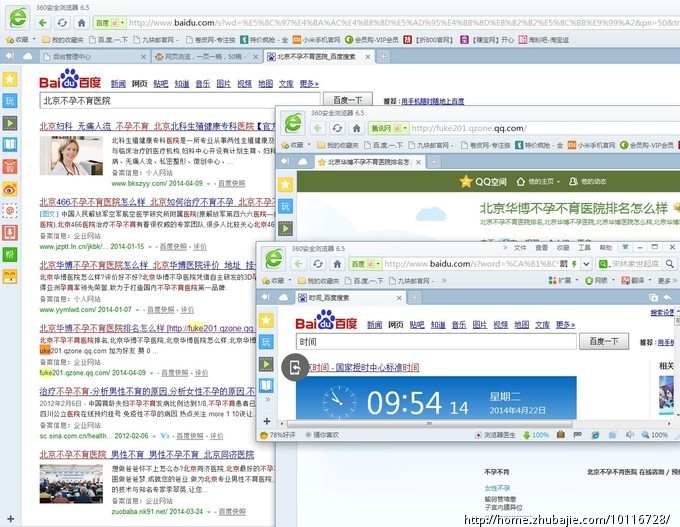Click the floating dark mobile-sync circle icon
The width and height of the screenshot is (680, 527).
click(295, 367)
